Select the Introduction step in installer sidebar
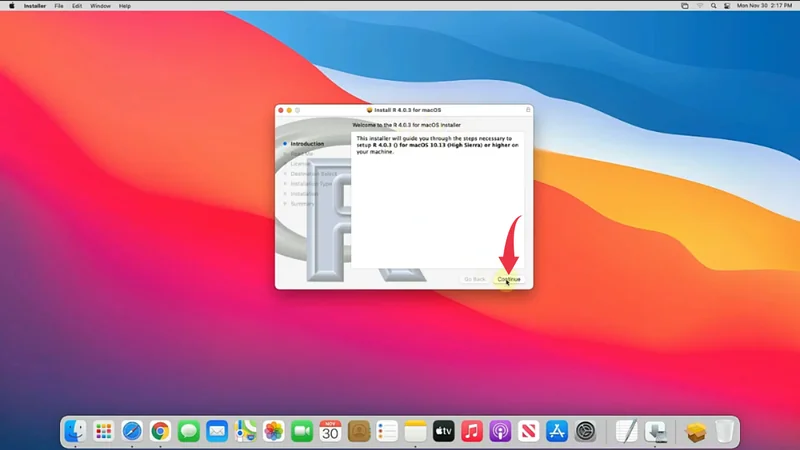The height and width of the screenshot is (450, 800). pyautogui.click(x=307, y=144)
